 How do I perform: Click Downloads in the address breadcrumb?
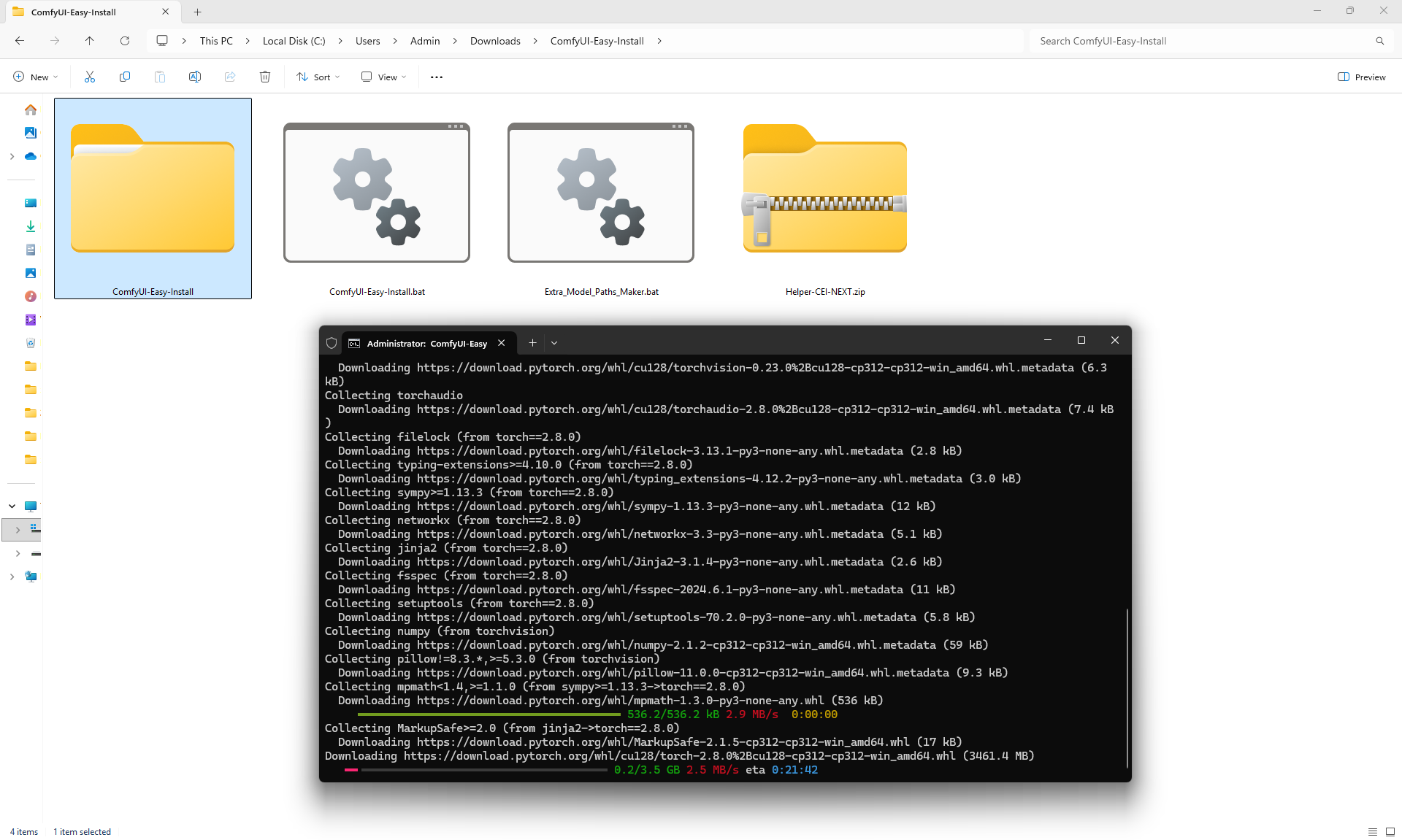click(x=495, y=41)
